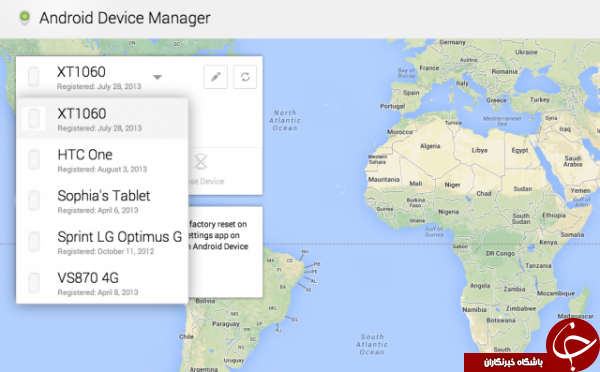
Task: Click the Sprint LG Optimus G icon
Action: click(34, 241)
